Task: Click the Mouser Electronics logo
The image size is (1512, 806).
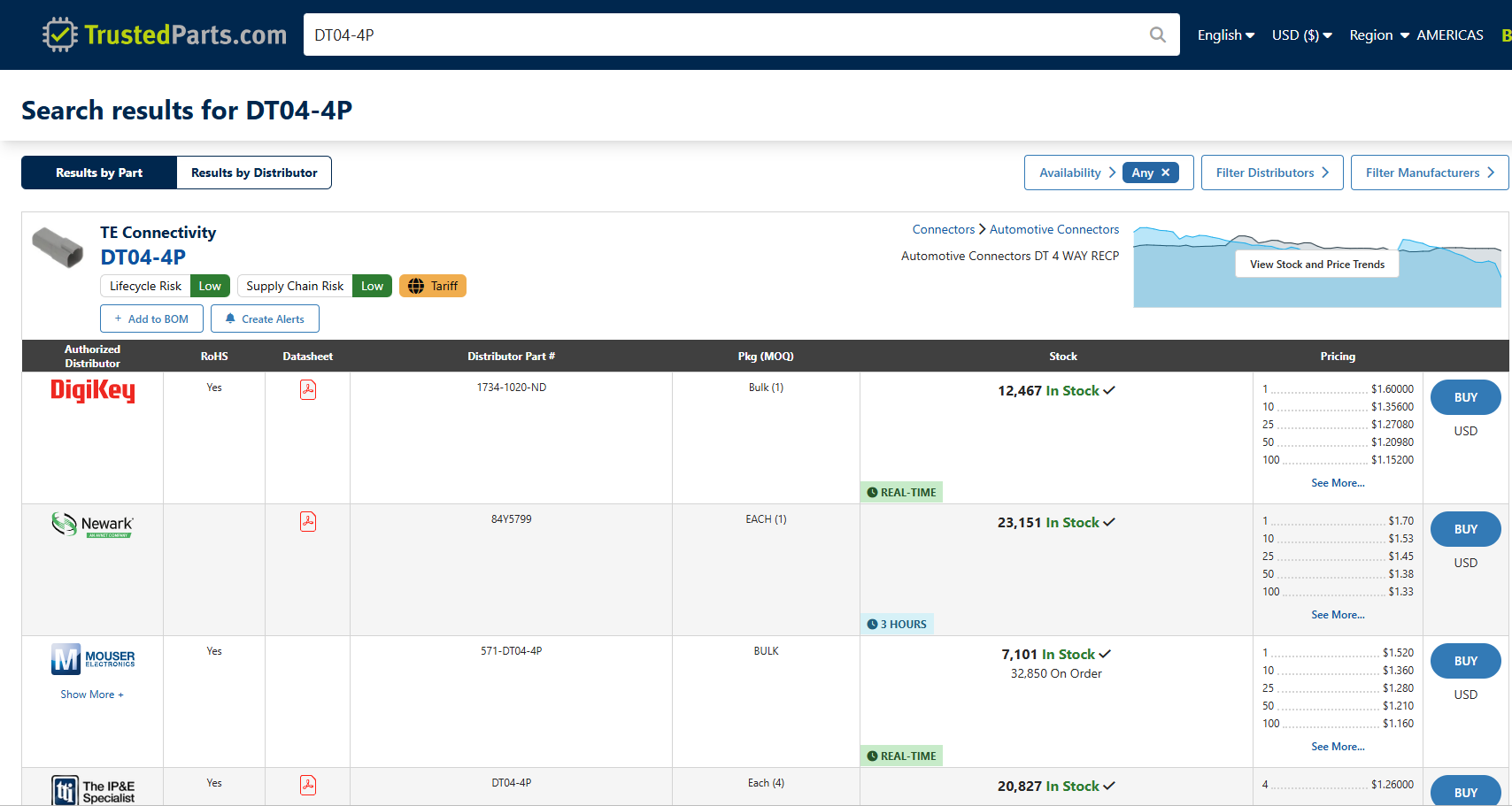Action: click(x=93, y=659)
